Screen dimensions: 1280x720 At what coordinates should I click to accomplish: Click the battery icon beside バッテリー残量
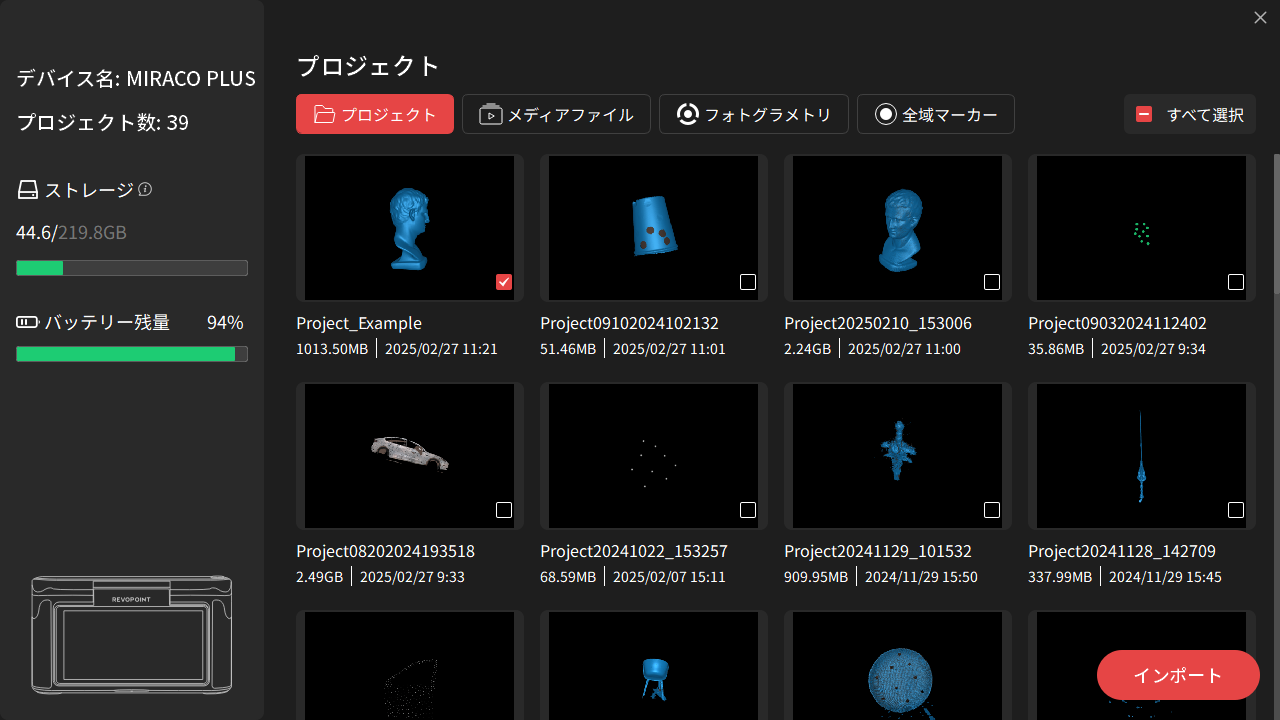pyautogui.click(x=27, y=322)
